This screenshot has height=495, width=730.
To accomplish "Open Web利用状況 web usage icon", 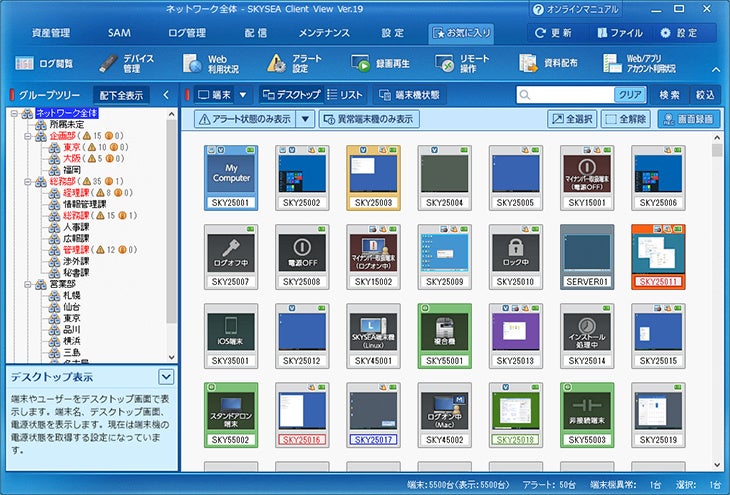I will click(x=208, y=63).
